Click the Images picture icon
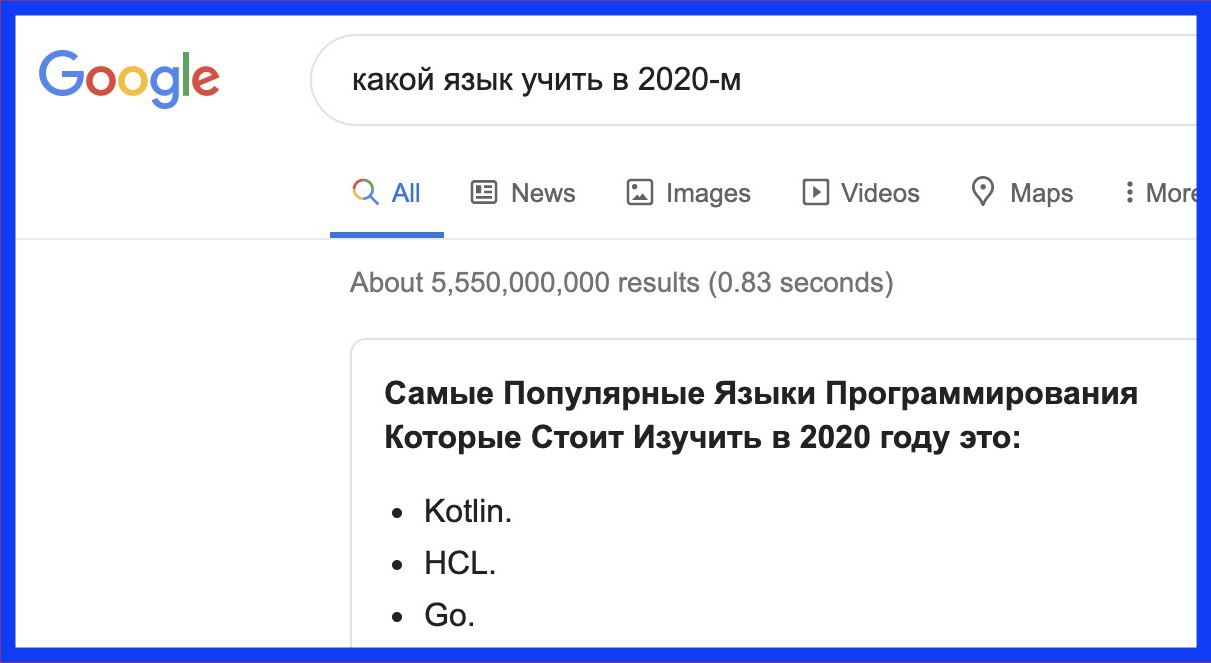 coord(639,192)
